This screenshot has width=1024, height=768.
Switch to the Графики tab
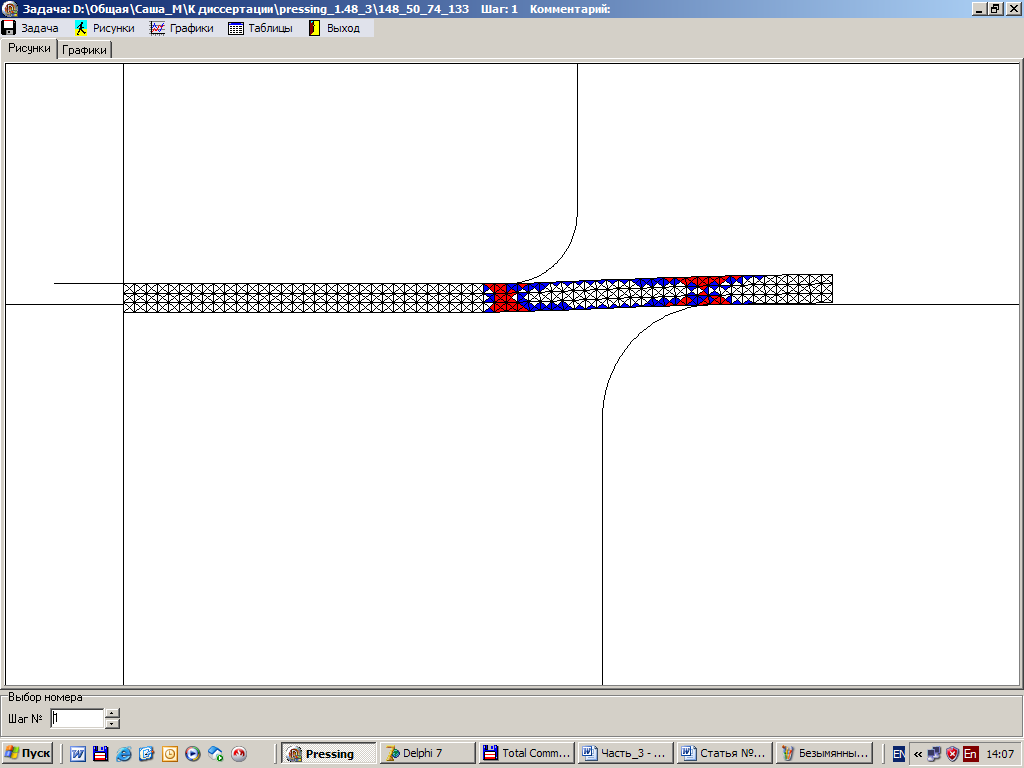pos(85,50)
